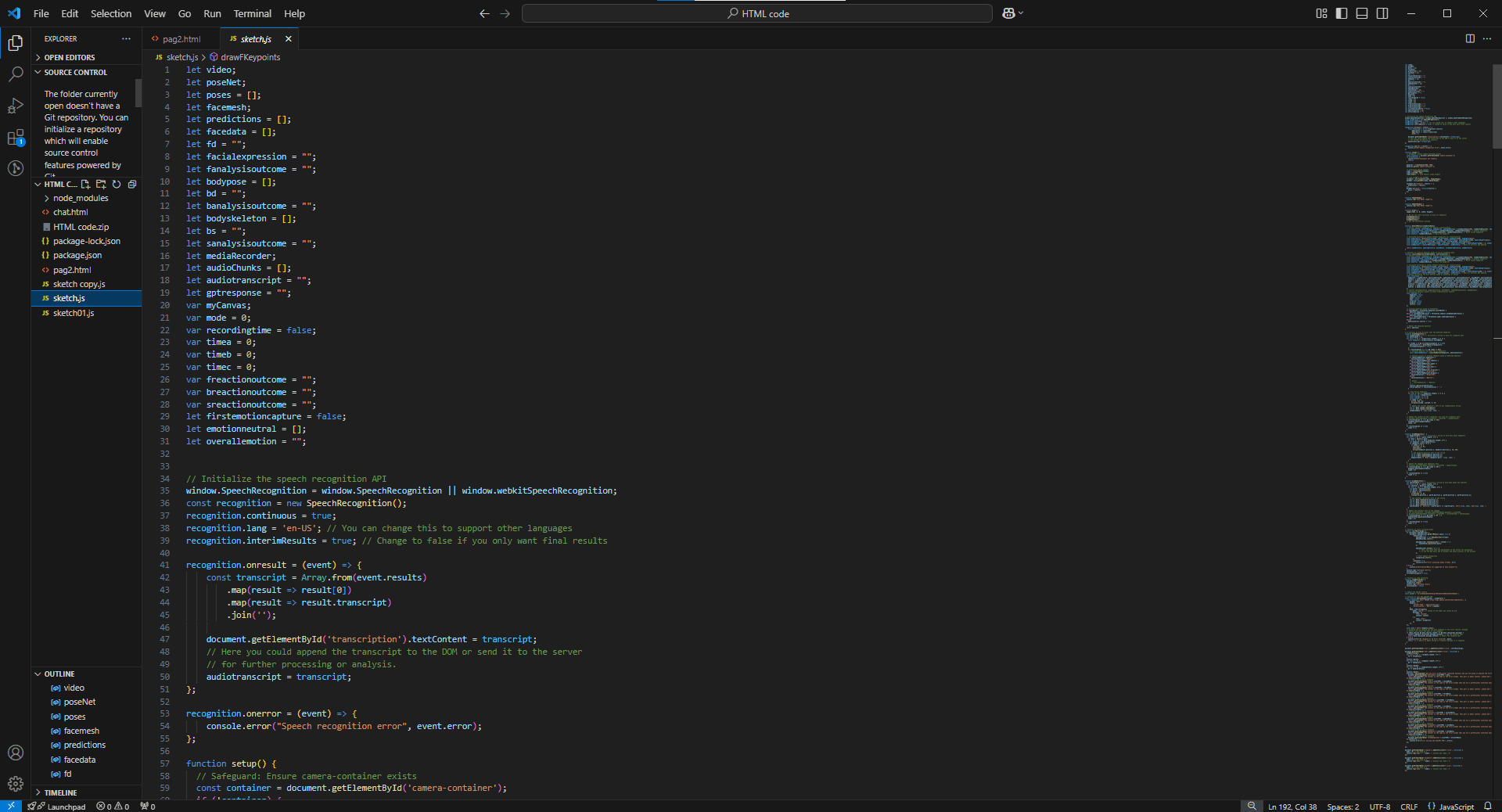1502x812 pixels.
Task: Split the editor to the right
Action: [1470, 38]
